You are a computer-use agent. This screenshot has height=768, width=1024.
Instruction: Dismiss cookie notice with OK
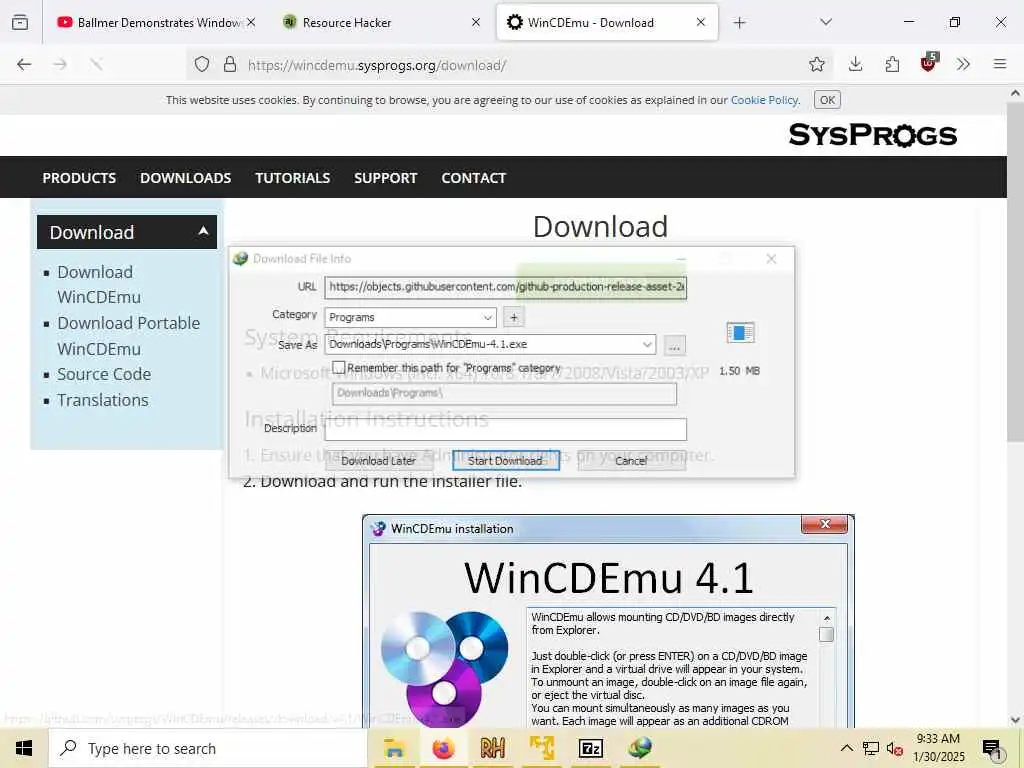click(x=827, y=100)
